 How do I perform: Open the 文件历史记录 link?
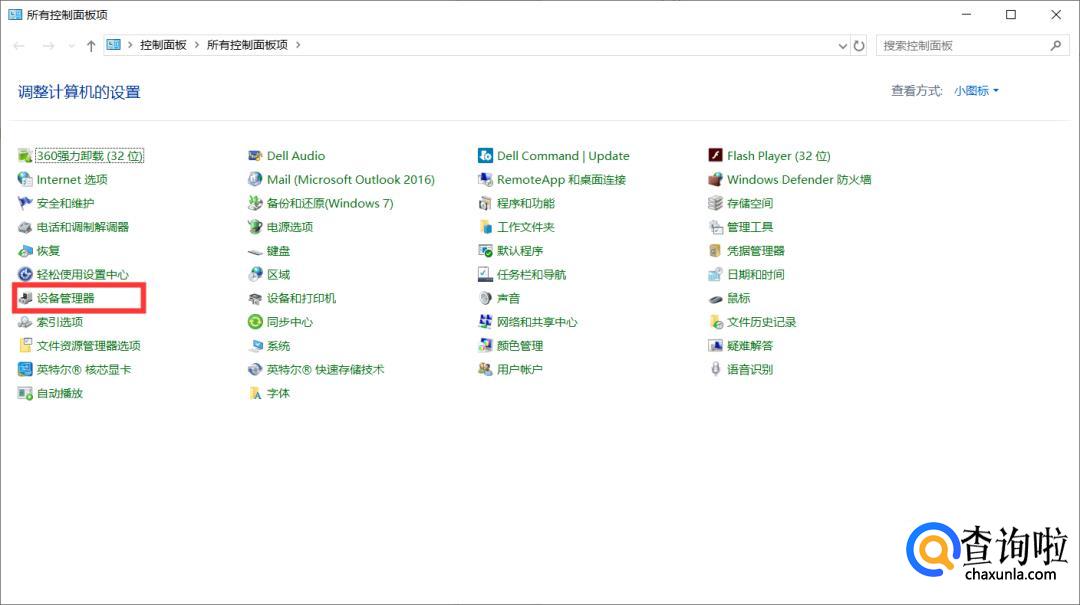[761, 322]
